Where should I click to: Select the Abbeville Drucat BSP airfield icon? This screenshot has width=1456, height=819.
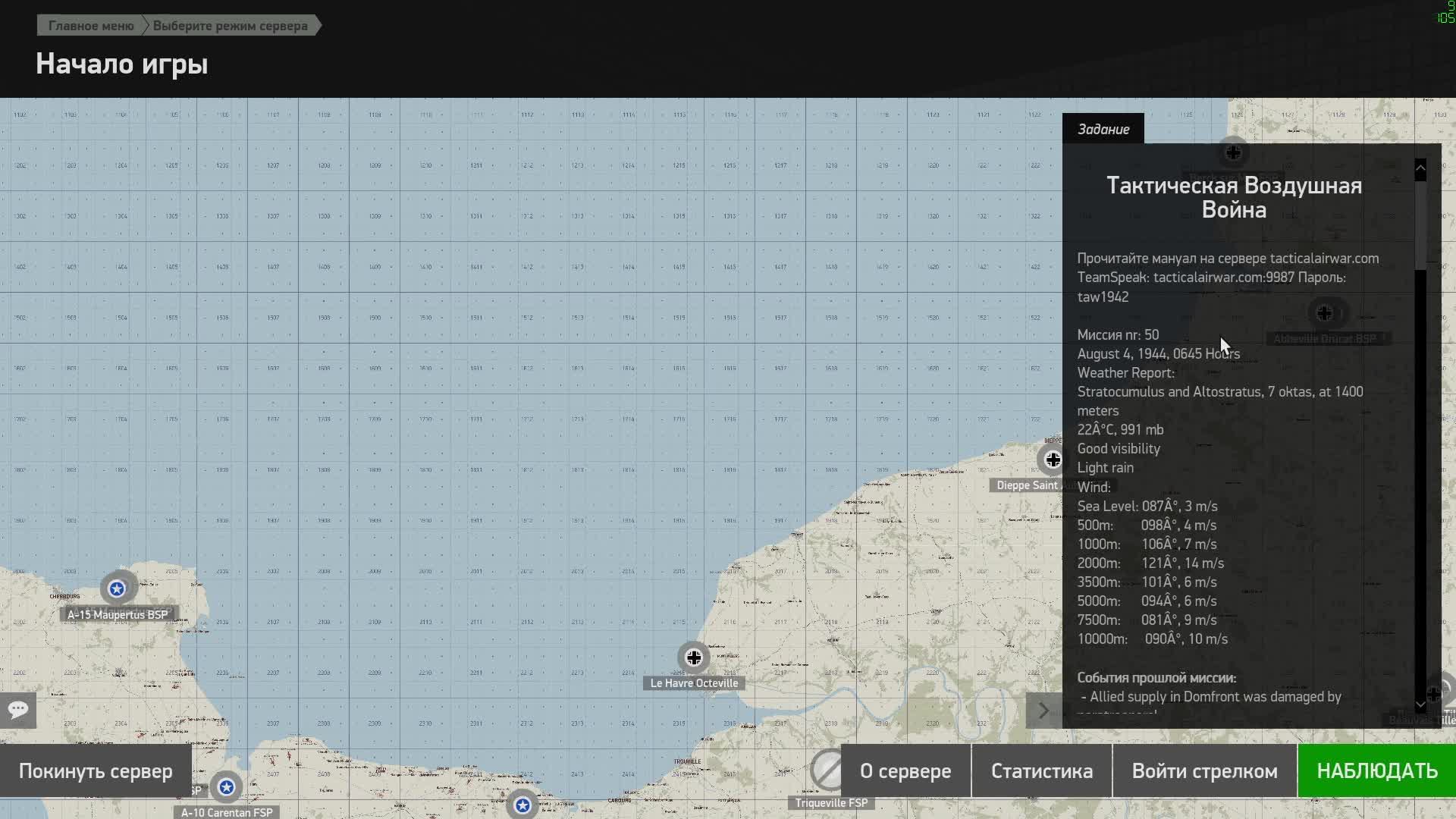(x=1324, y=313)
